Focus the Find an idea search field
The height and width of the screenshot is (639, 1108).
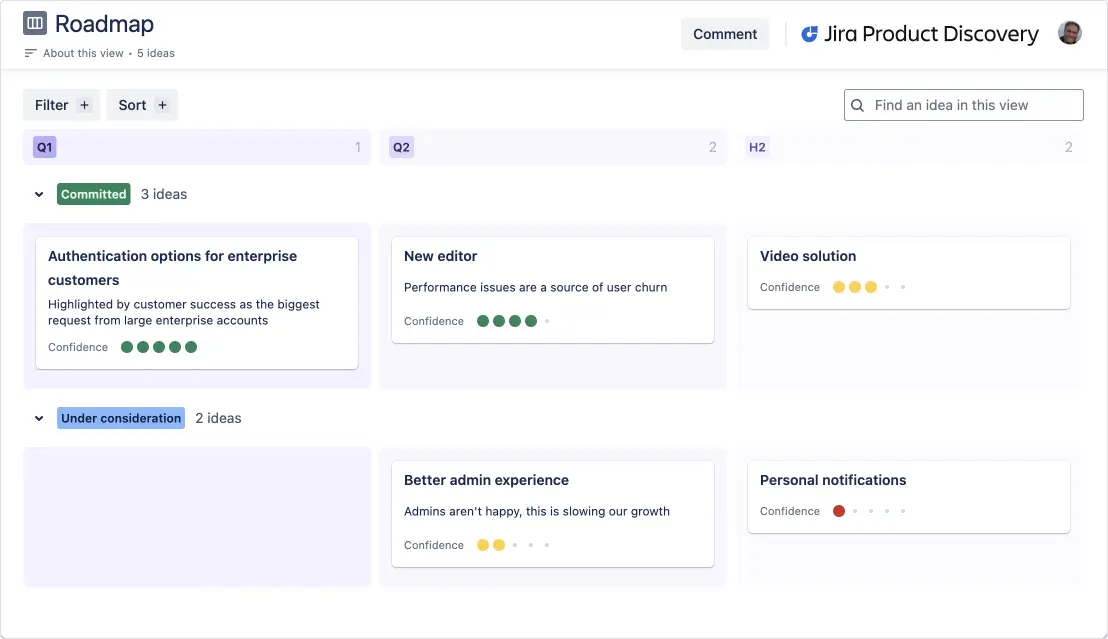tap(964, 105)
